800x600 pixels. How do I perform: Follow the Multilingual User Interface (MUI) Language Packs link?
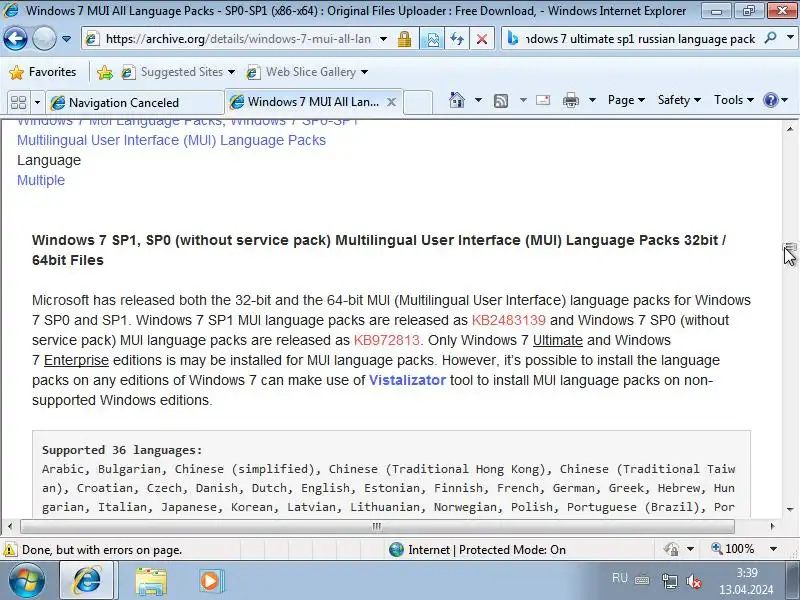(171, 140)
